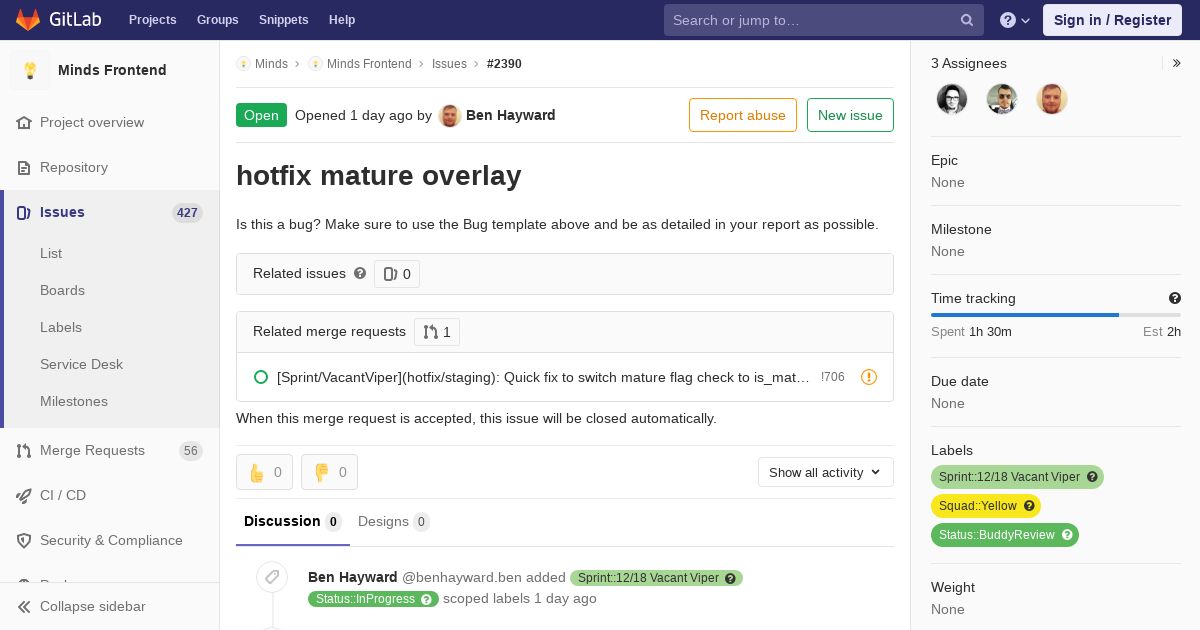Click Ben Hayward author avatar

(450, 115)
